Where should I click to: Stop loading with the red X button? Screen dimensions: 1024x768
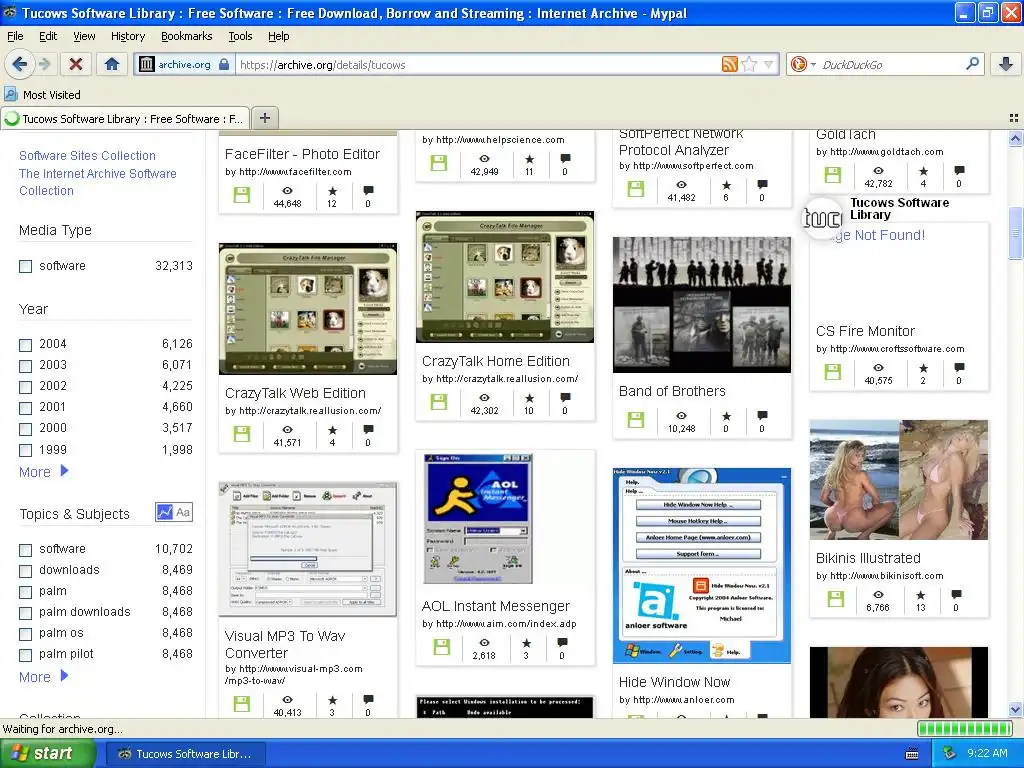76,64
